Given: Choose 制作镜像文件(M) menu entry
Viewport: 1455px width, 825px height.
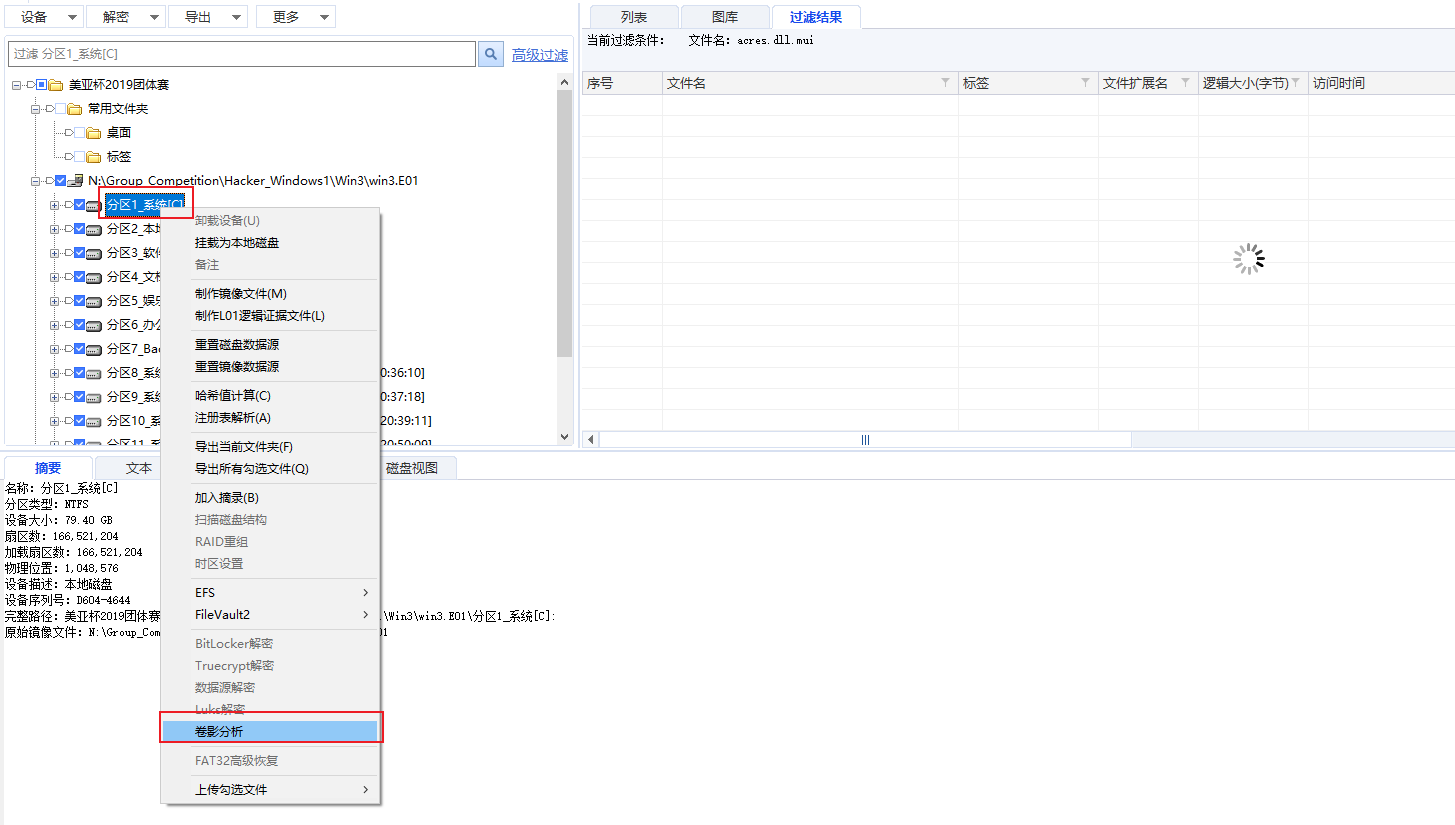Looking at the screenshot, I should tap(270, 294).
